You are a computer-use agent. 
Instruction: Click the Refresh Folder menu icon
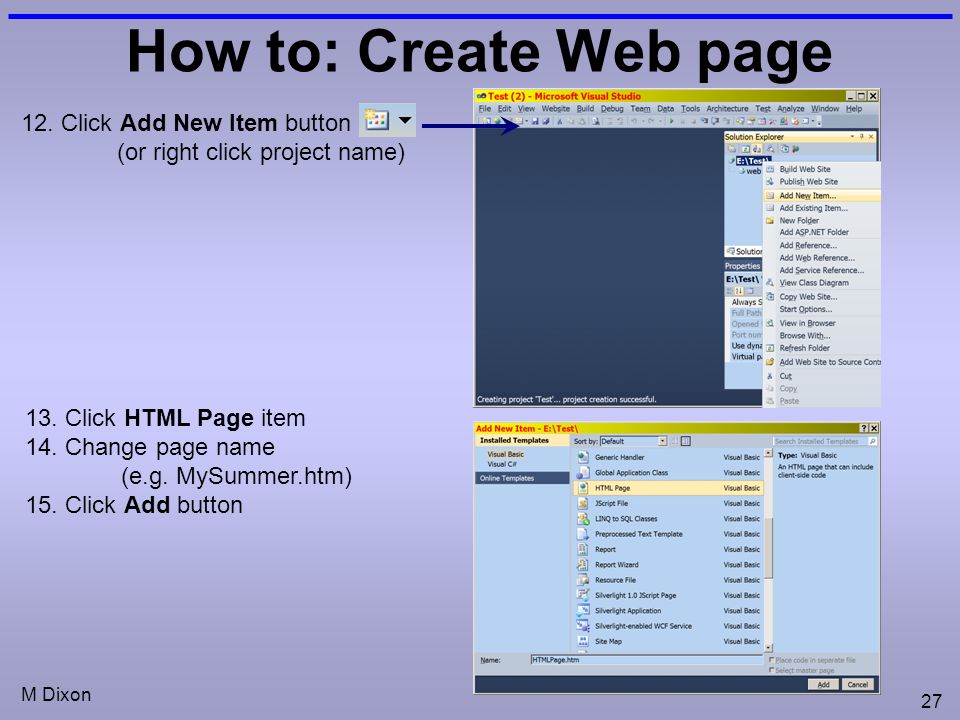(770, 348)
